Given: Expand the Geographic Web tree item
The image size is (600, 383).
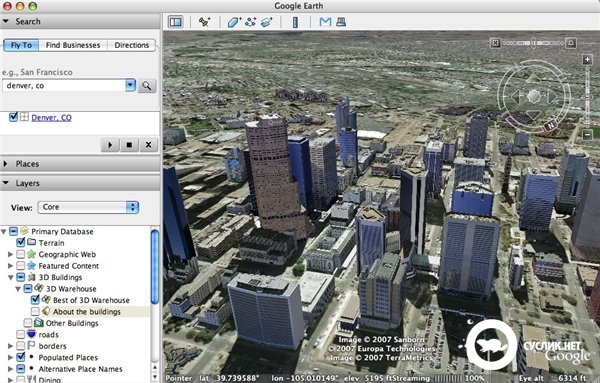Looking at the screenshot, I should click(10, 254).
